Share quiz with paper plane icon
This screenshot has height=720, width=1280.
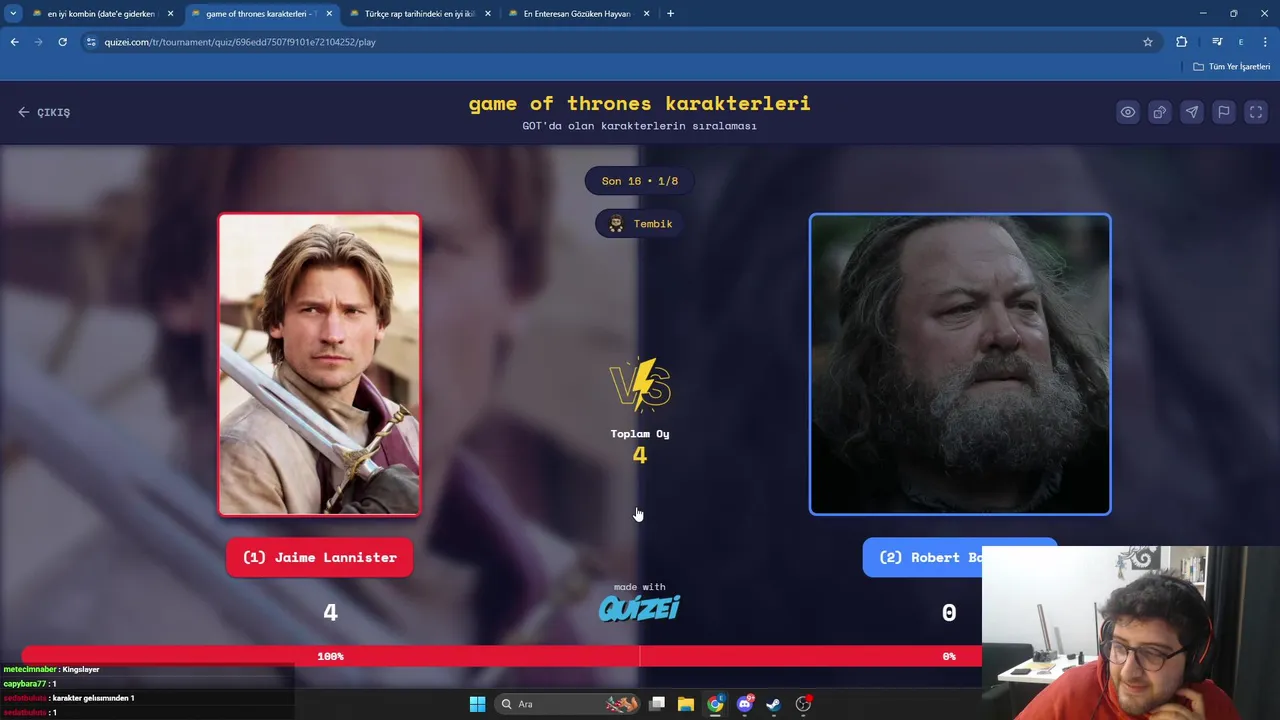pyautogui.click(x=1192, y=112)
